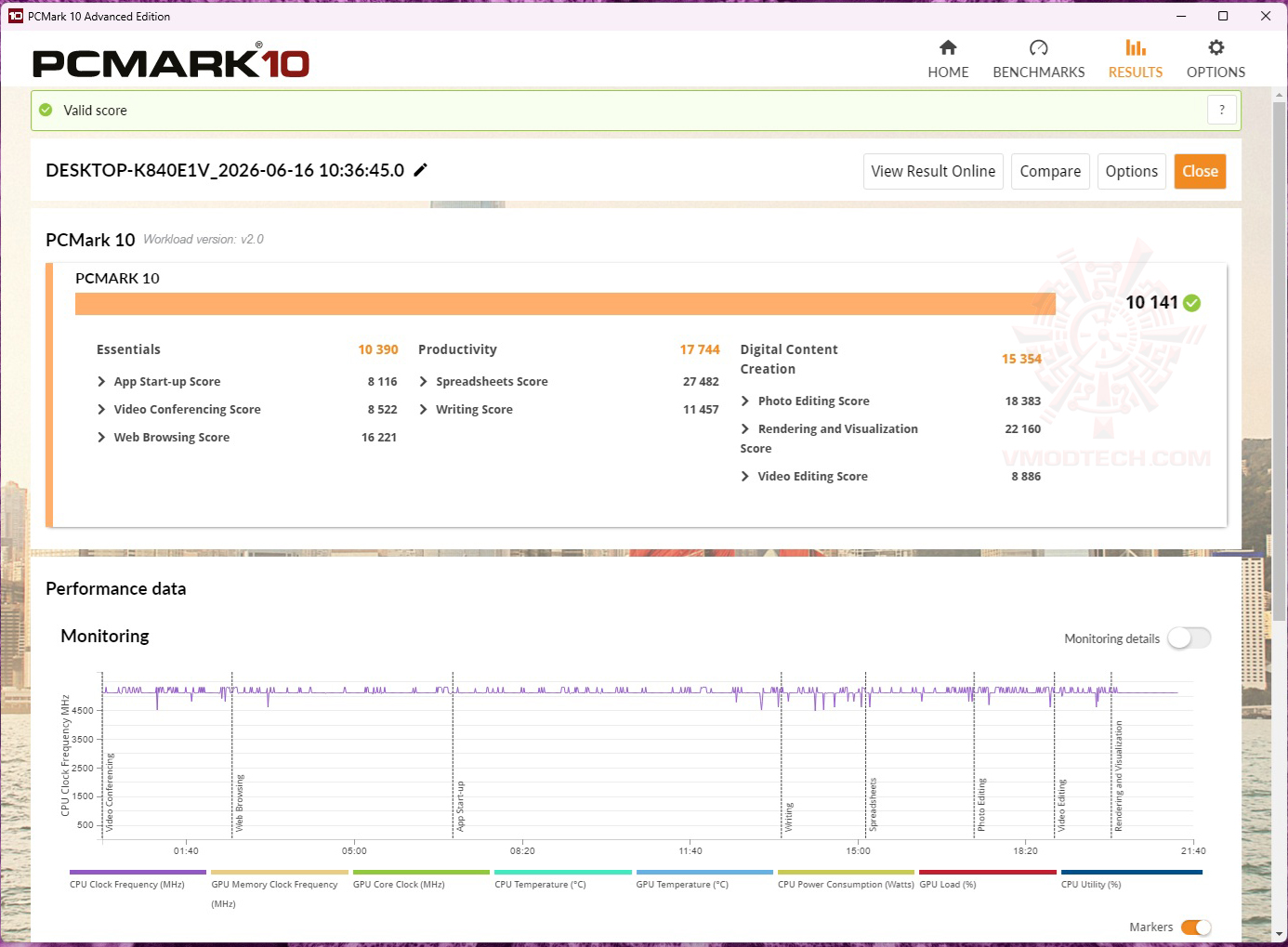The width and height of the screenshot is (1288, 947).
Task: Select the CPU Power Consumption legend swatch
Action: (847, 872)
